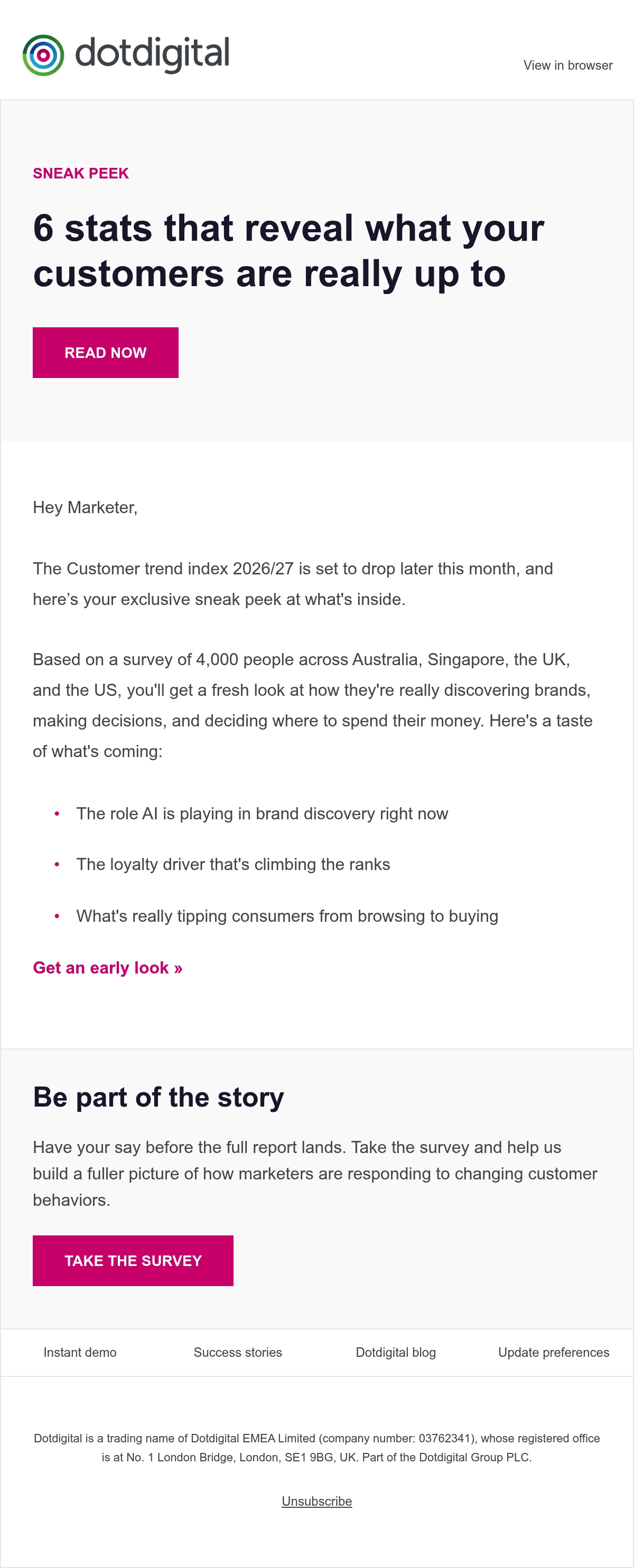Follow the Get an early look link
Viewport: 634px width, 1568px height.
(108, 968)
